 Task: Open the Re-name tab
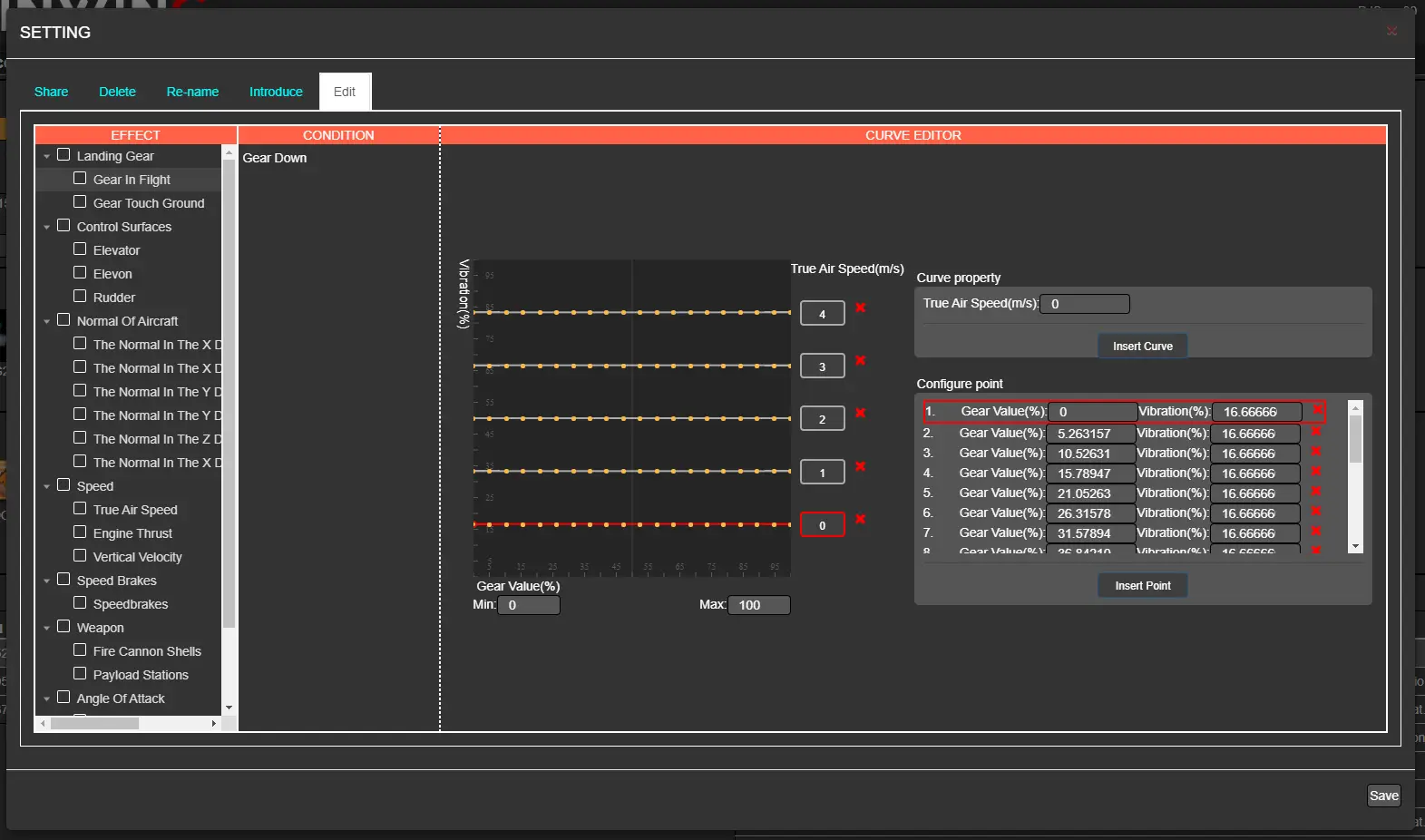(x=192, y=92)
